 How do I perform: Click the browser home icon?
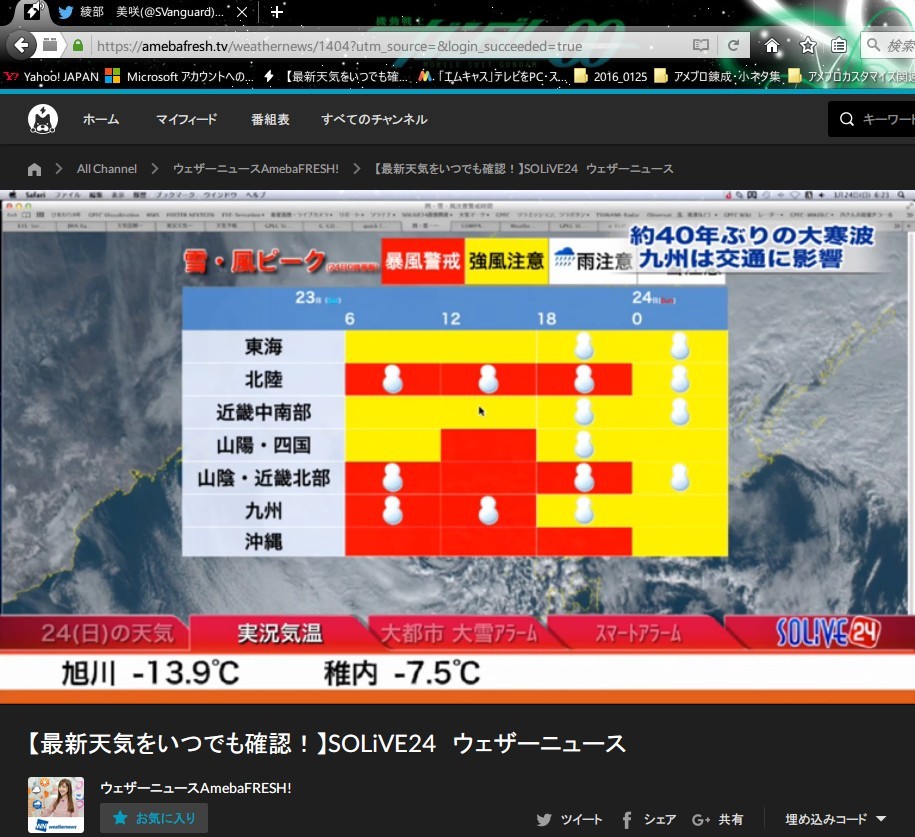tap(772, 46)
